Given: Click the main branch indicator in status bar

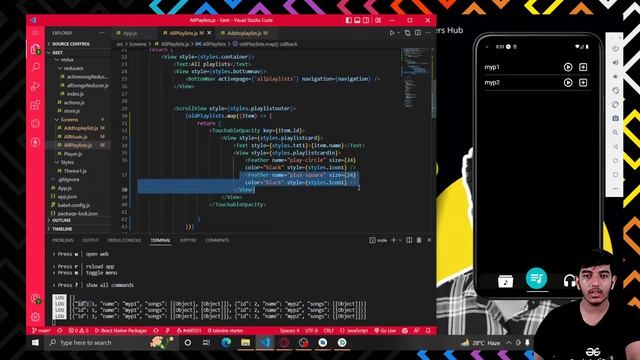Looking at the screenshot, I should coord(42,331).
